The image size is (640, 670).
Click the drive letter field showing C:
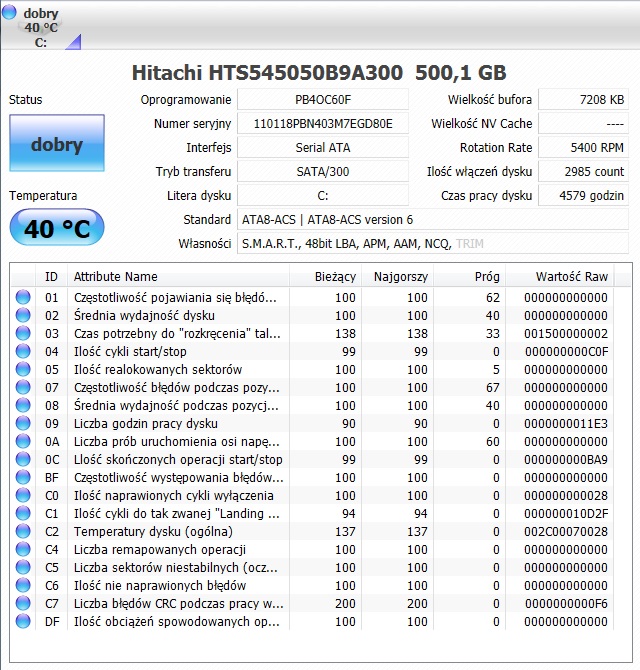pos(323,195)
